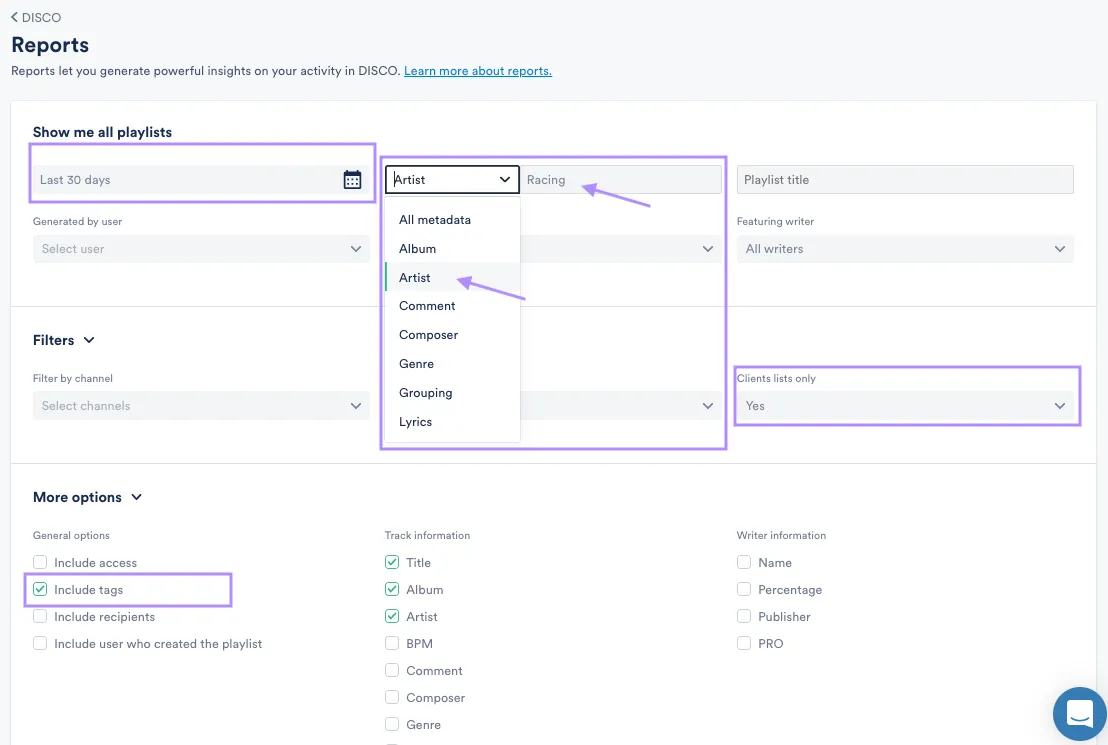The height and width of the screenshot is (745, 1108).
Task: Enable the Include access checkbox
Action: coord(40,563)
